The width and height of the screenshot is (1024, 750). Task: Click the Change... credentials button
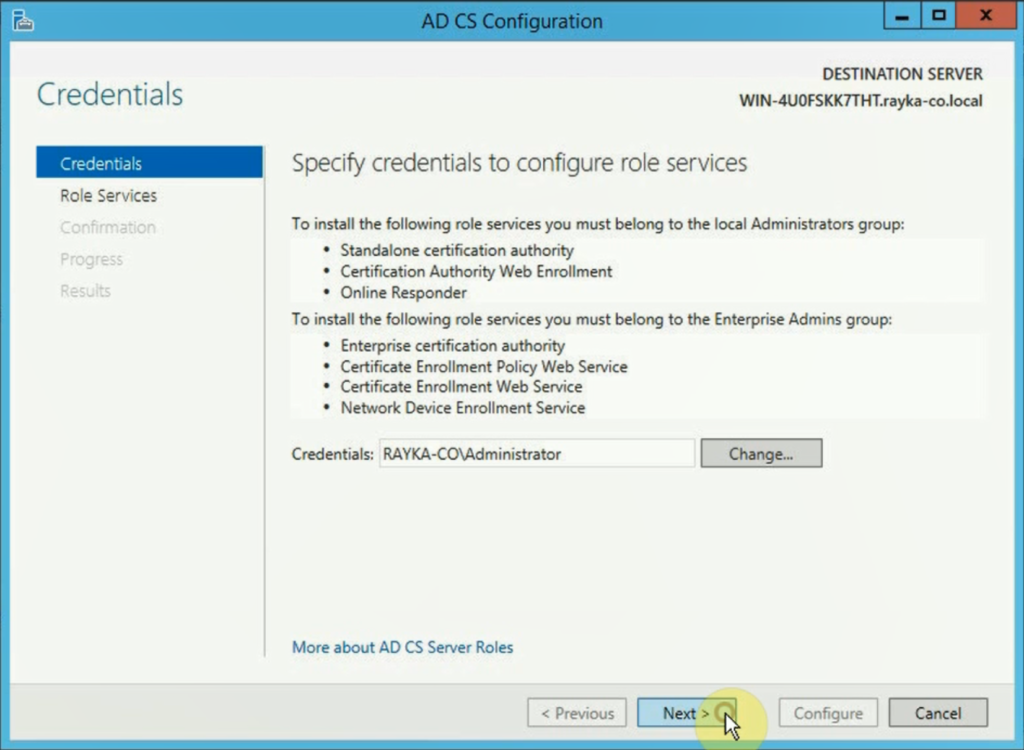tap(761, 453)
